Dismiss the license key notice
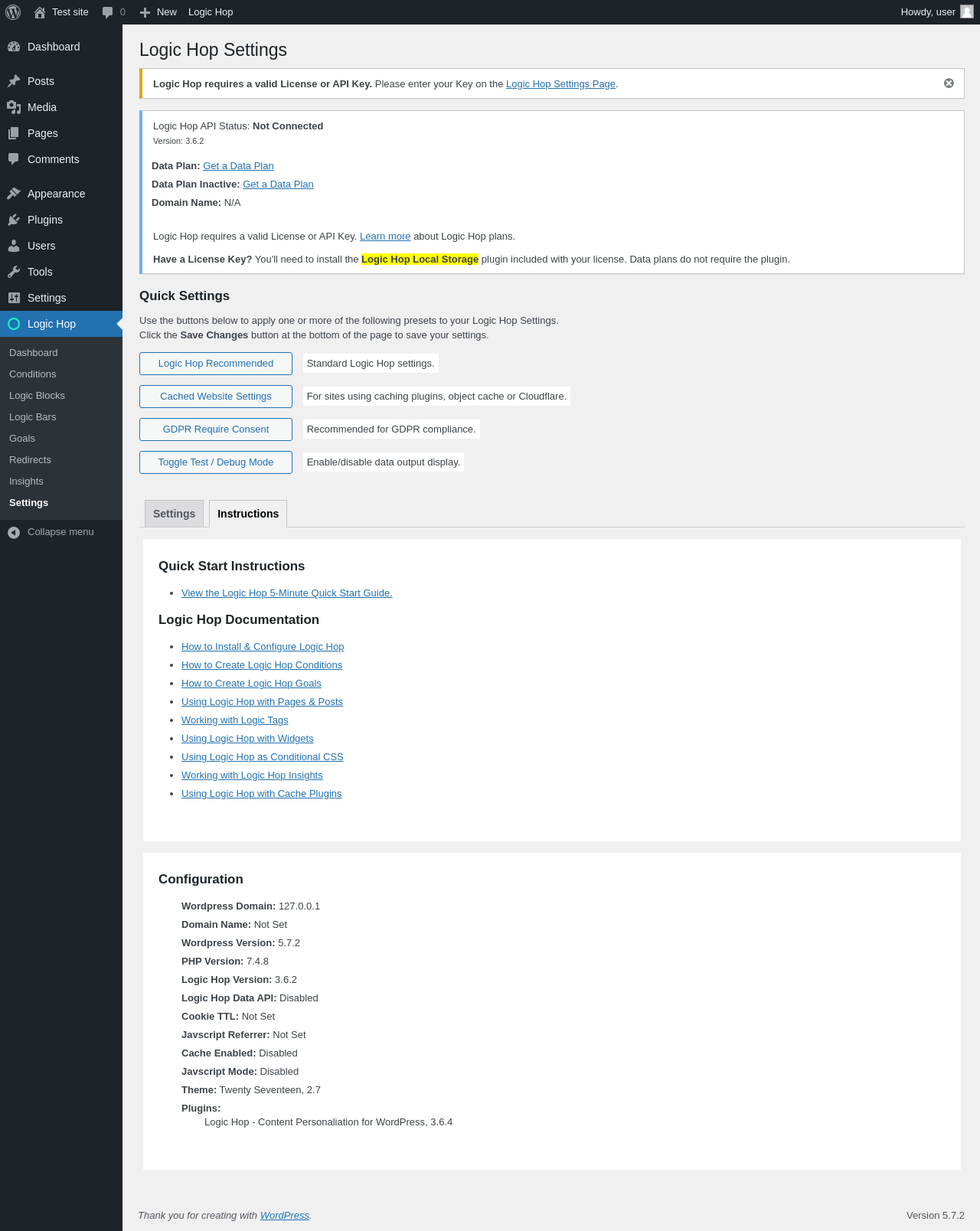This screenshot has width=980, height=1231. click(x=949, y=83)
